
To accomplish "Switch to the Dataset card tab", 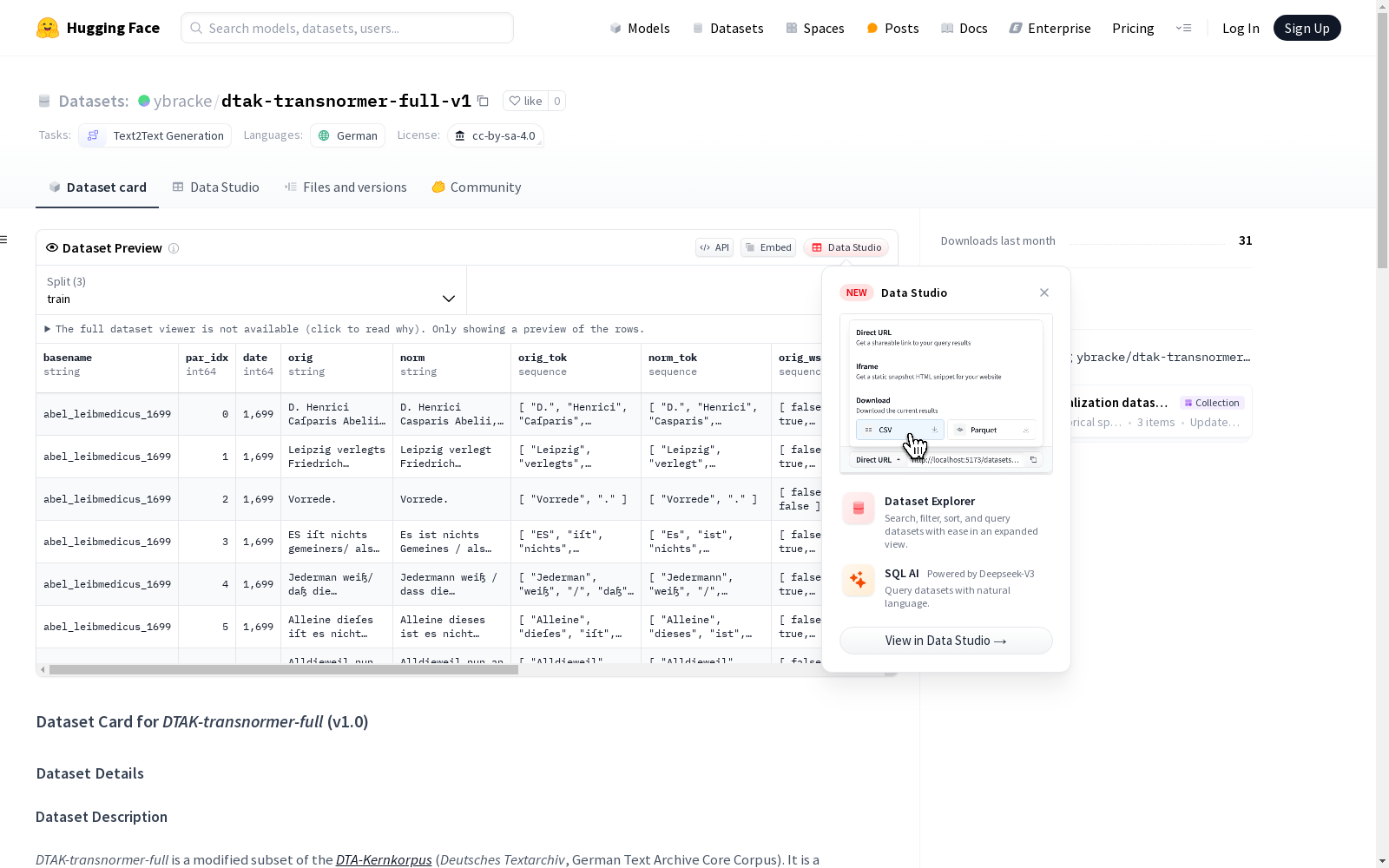I will [x=97, y=187].
